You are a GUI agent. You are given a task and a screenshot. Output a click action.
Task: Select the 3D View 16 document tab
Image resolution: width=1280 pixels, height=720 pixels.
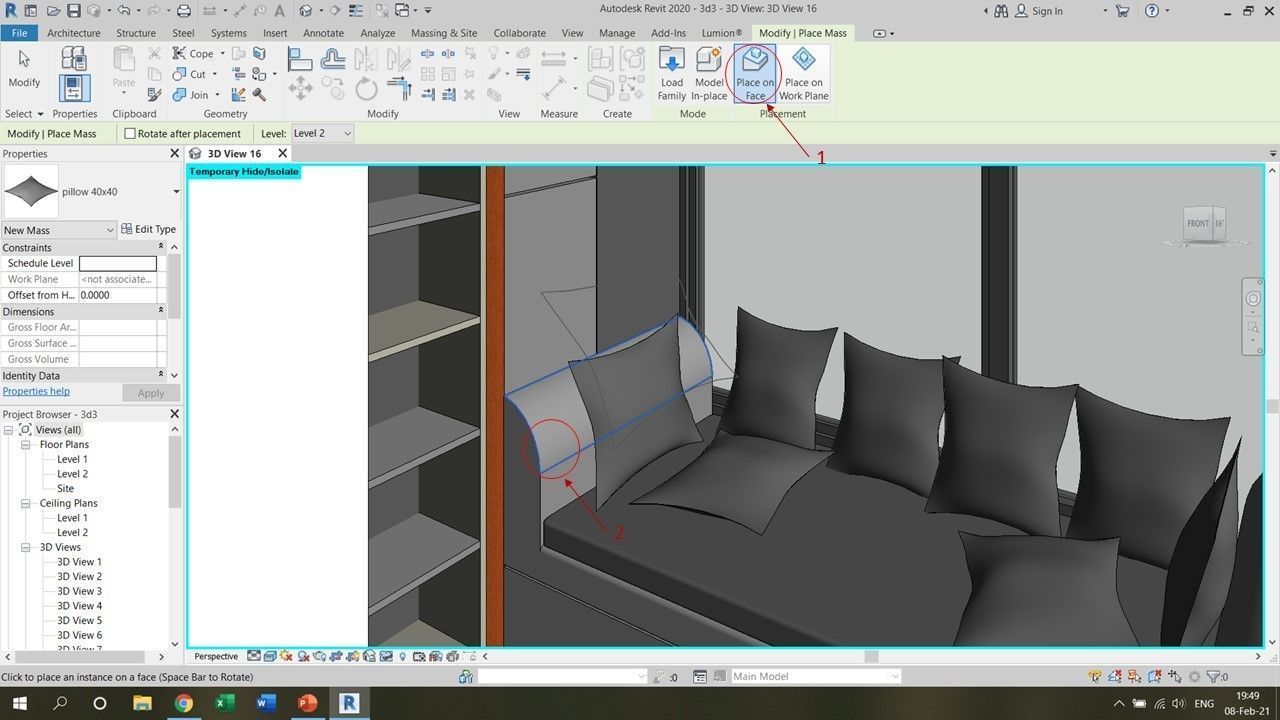[x=234, y=154]
